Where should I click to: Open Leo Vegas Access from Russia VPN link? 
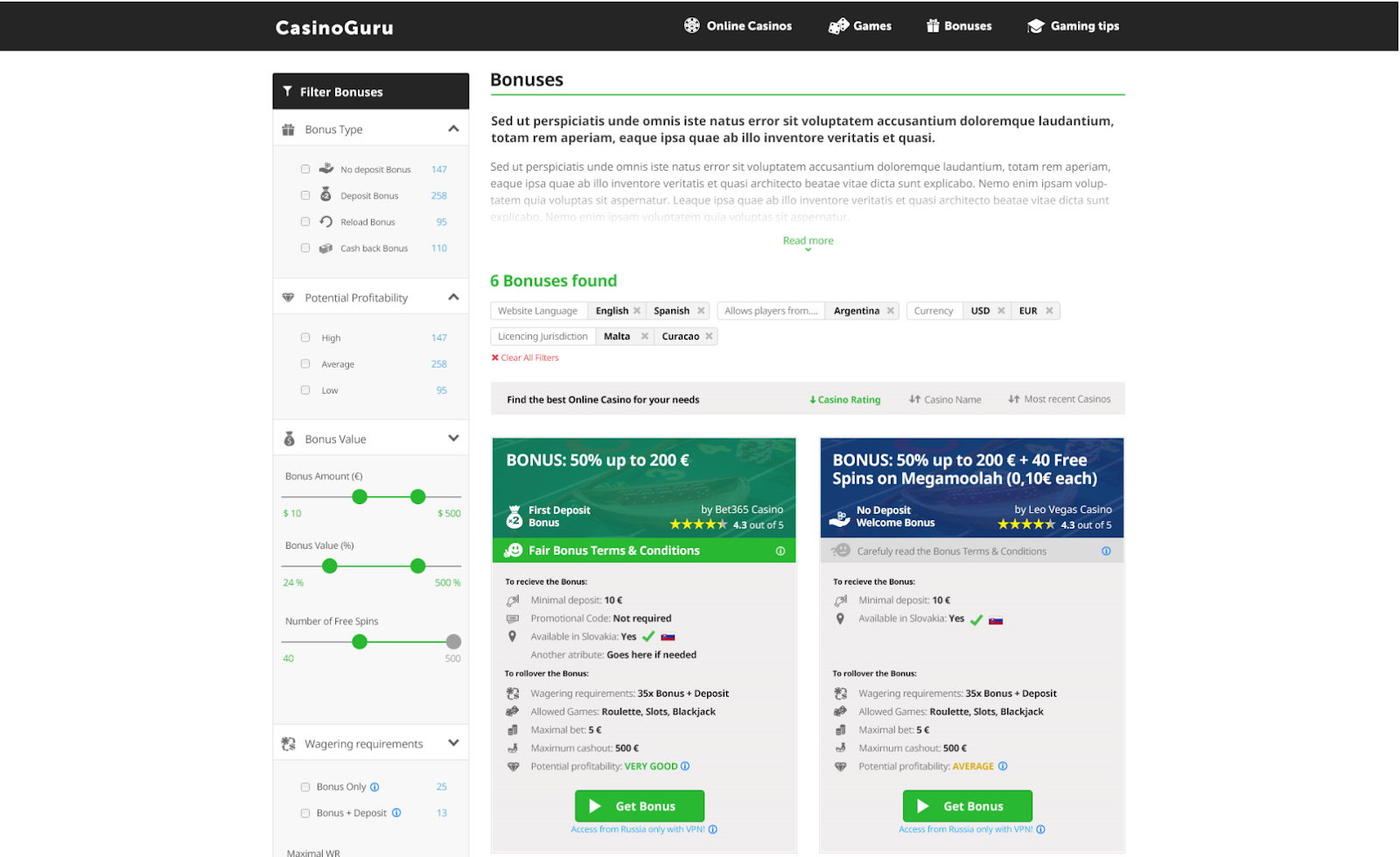(966, 829)
